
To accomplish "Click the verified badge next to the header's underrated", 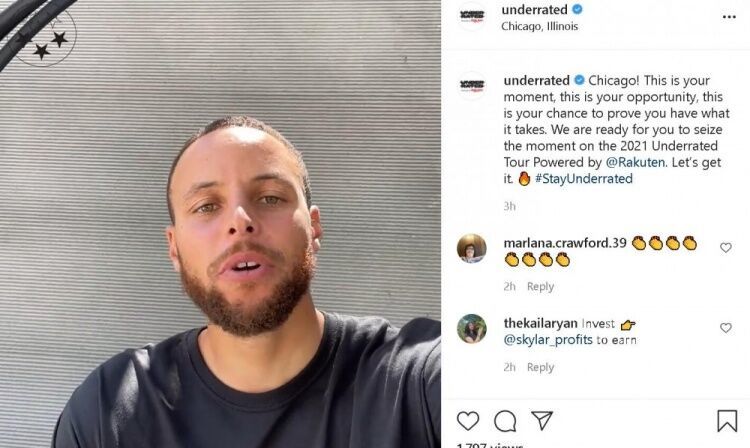I will 577,9.
